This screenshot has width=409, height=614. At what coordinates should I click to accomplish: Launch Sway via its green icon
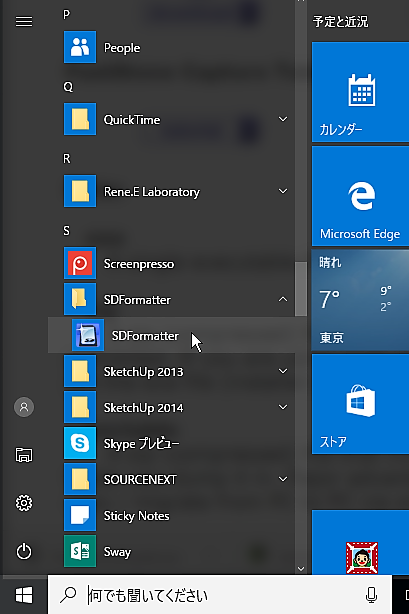80,552
